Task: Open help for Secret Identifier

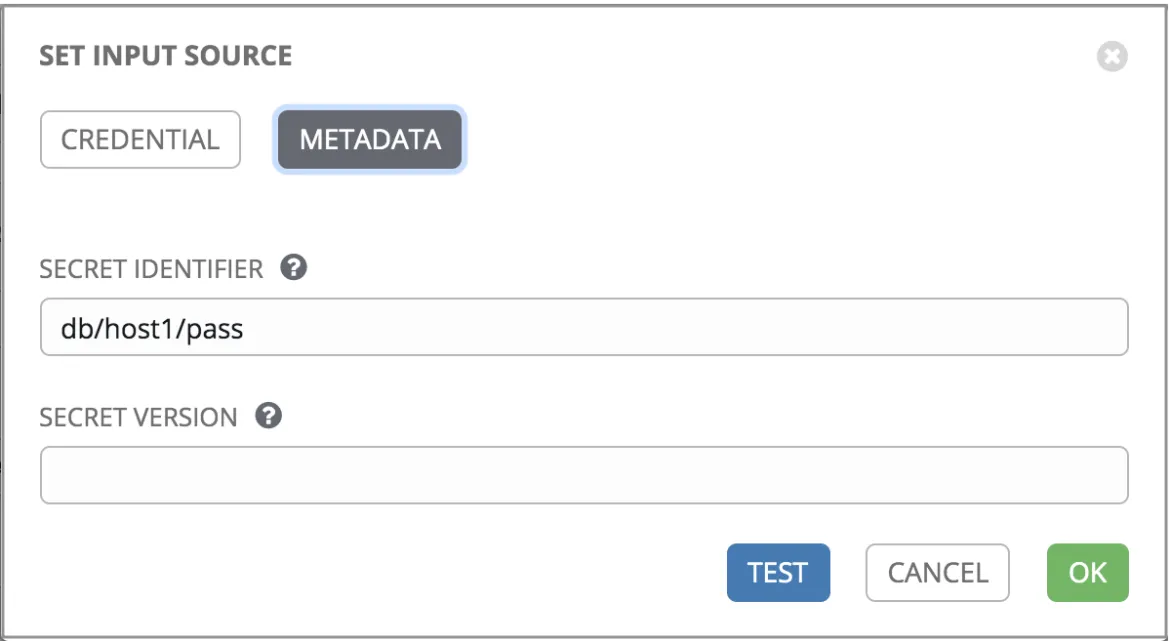Action: pyautogui.click(x=294, y=267)
